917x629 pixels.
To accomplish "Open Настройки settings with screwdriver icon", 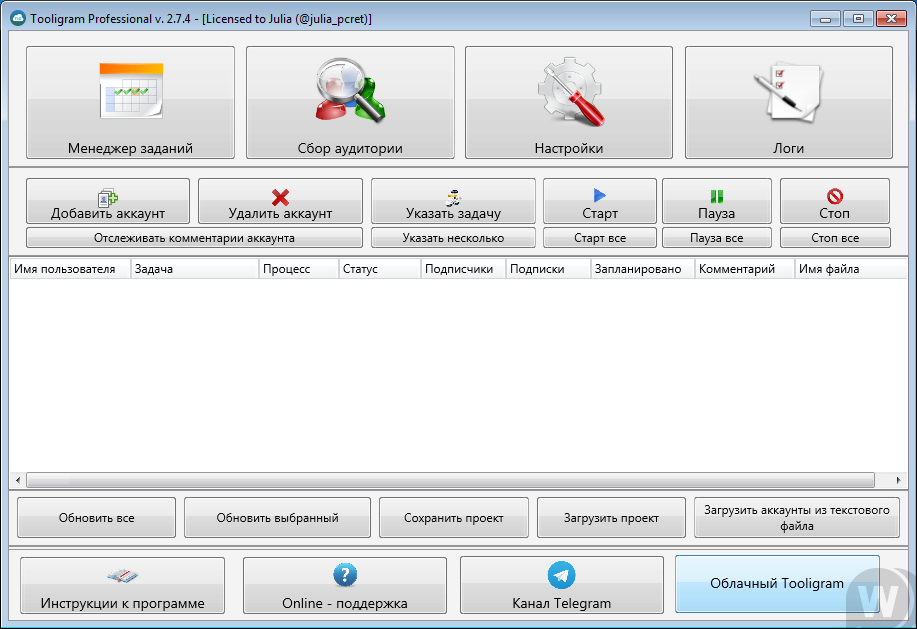I will pos(569,102).
